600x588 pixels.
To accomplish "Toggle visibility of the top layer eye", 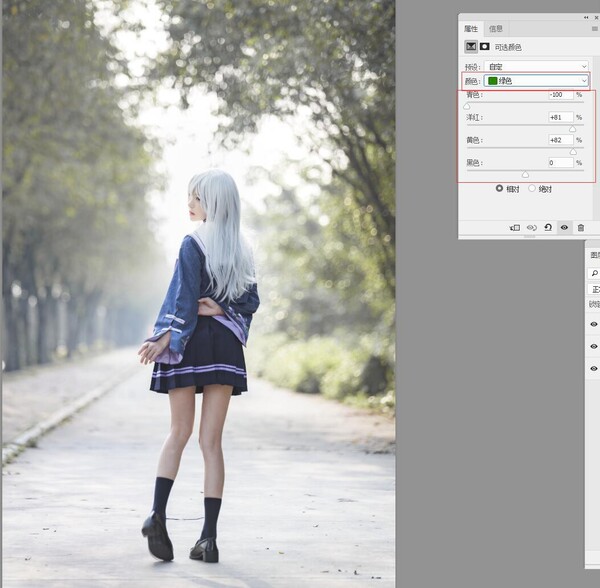I will [593, 324].
